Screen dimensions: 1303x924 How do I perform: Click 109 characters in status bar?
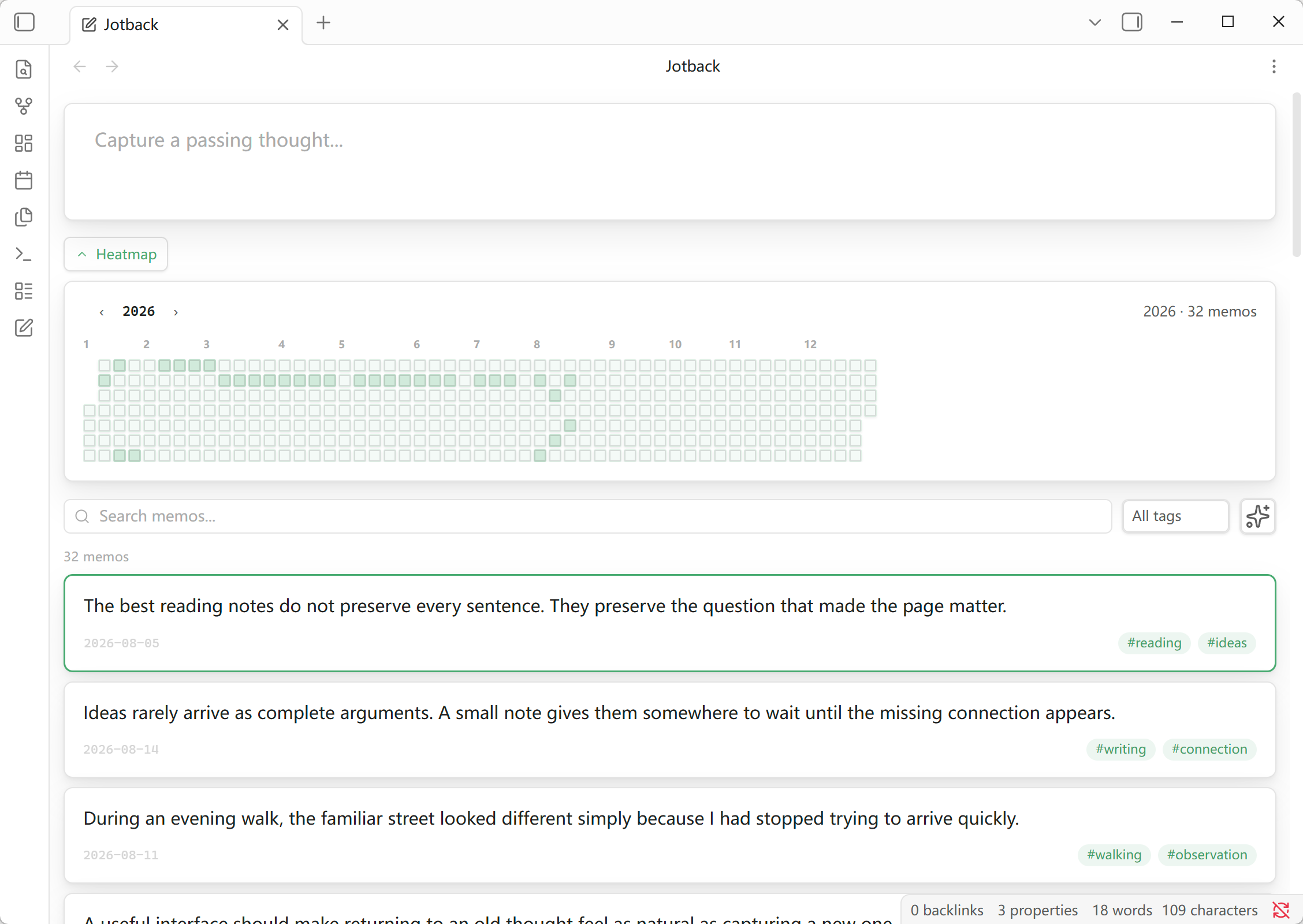pos(1209,910)
